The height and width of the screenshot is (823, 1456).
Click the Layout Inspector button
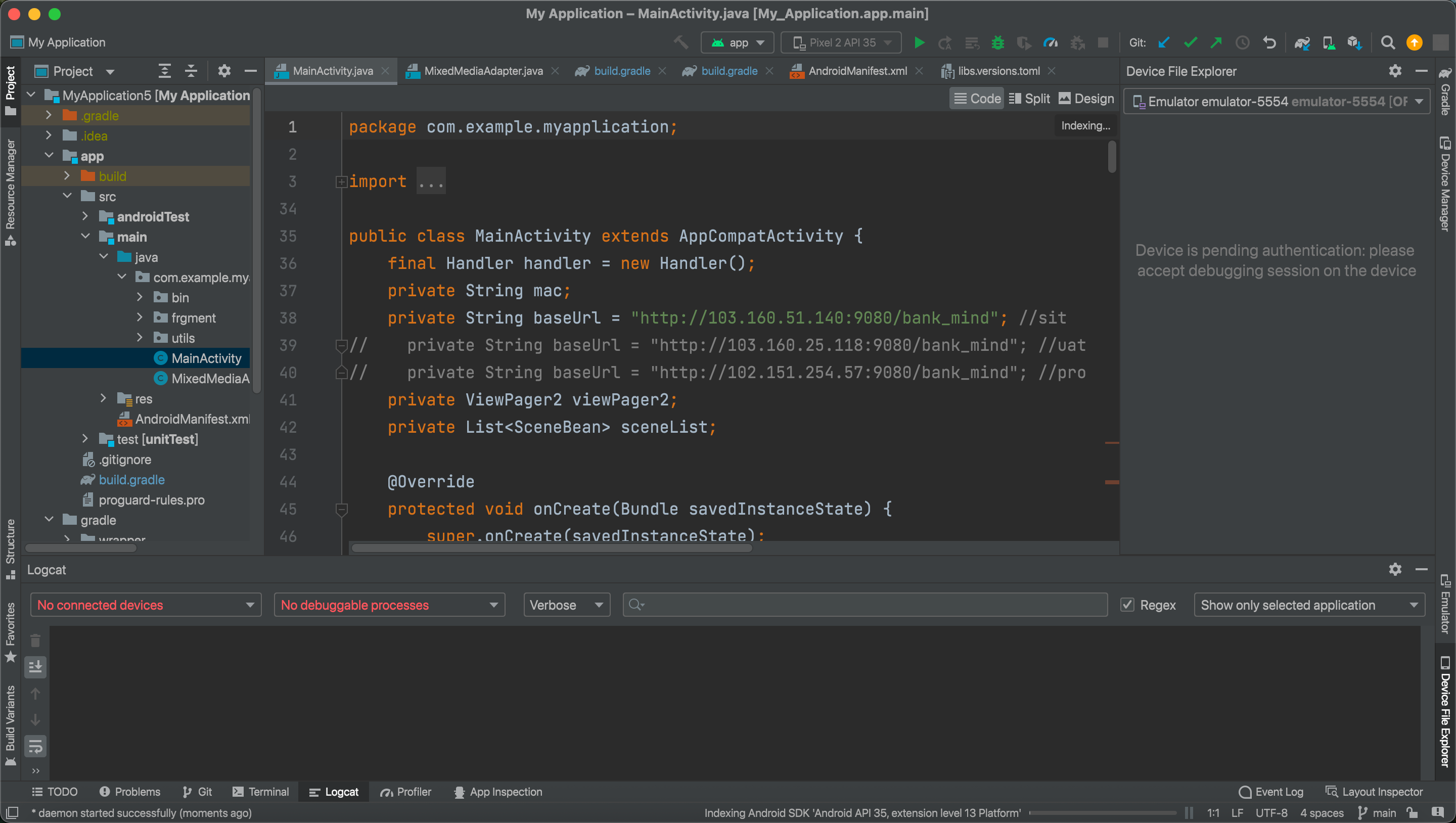point(1374,792)
